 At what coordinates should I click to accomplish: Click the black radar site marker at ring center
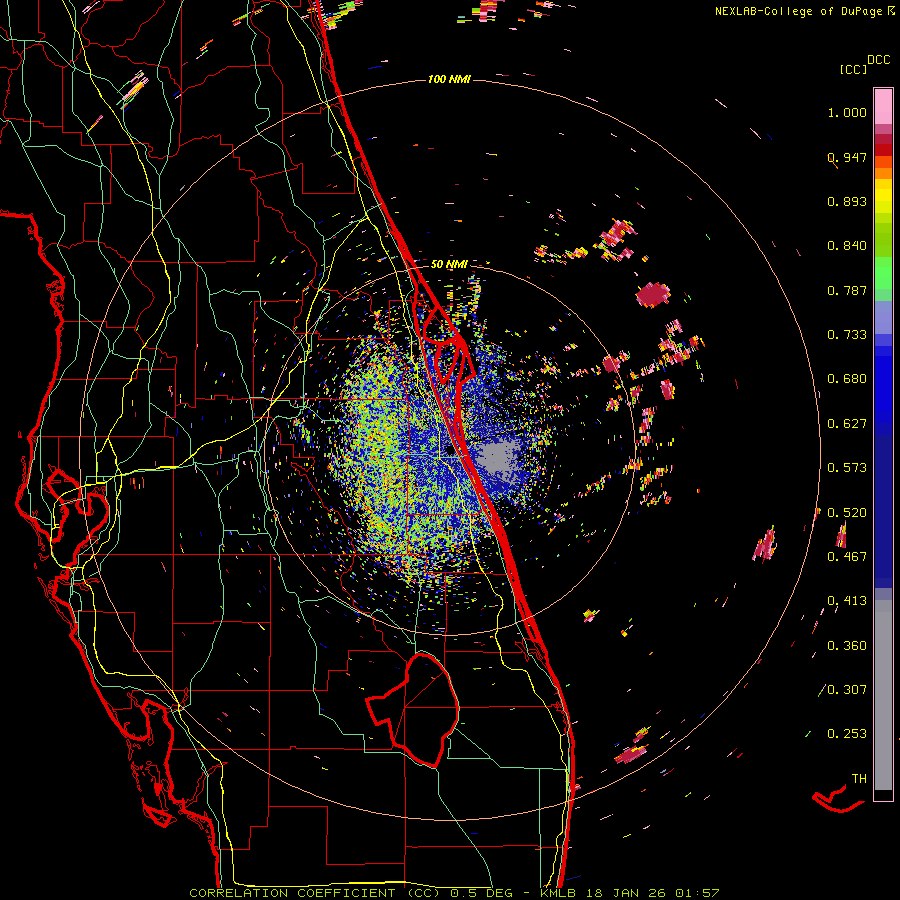(x=449, y=451)
